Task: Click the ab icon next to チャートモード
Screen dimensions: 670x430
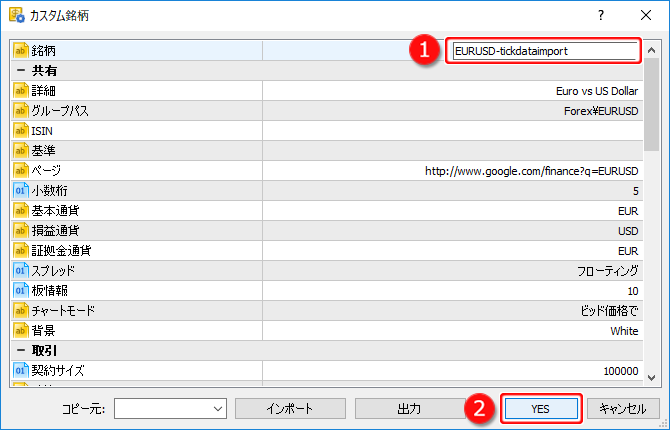Action: click(x=21, y=310)
